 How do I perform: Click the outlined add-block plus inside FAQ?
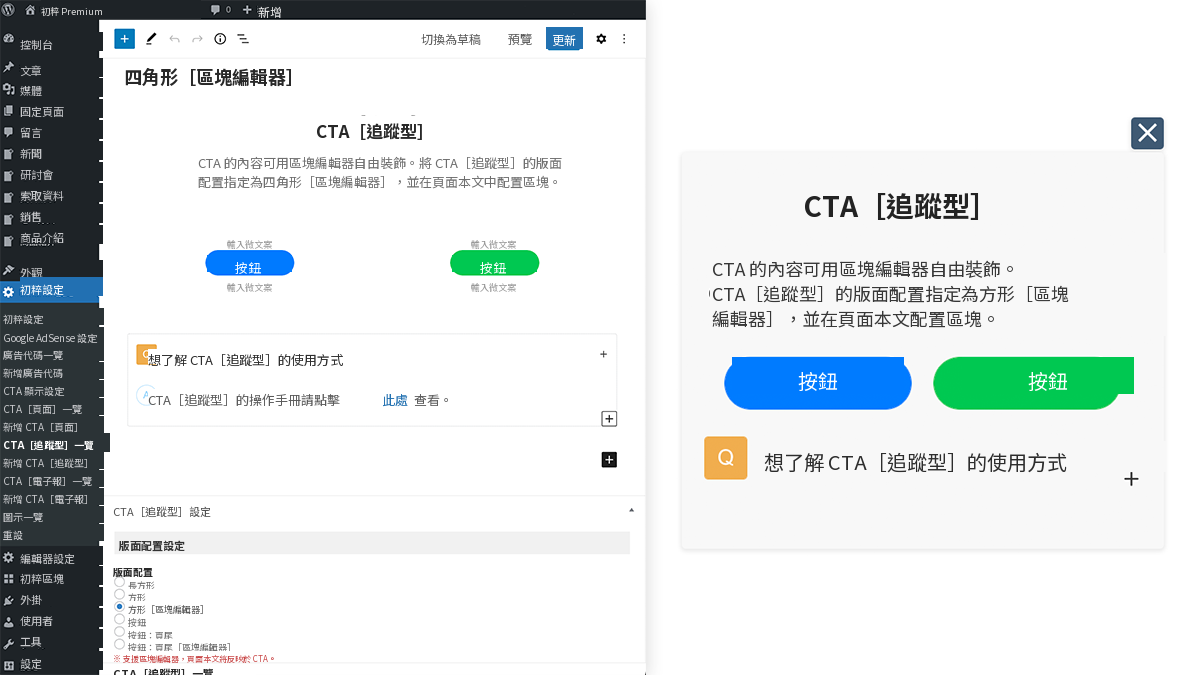tap(609, 419)
